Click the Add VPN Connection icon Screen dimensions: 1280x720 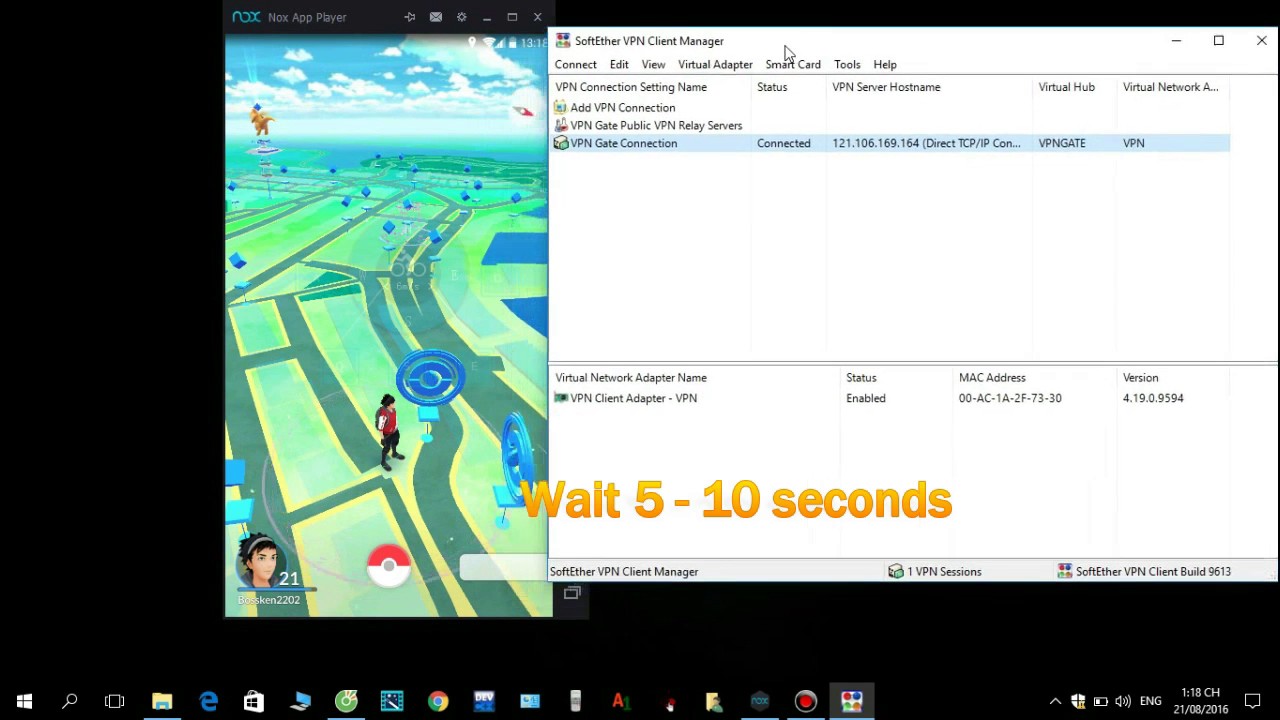561,107
